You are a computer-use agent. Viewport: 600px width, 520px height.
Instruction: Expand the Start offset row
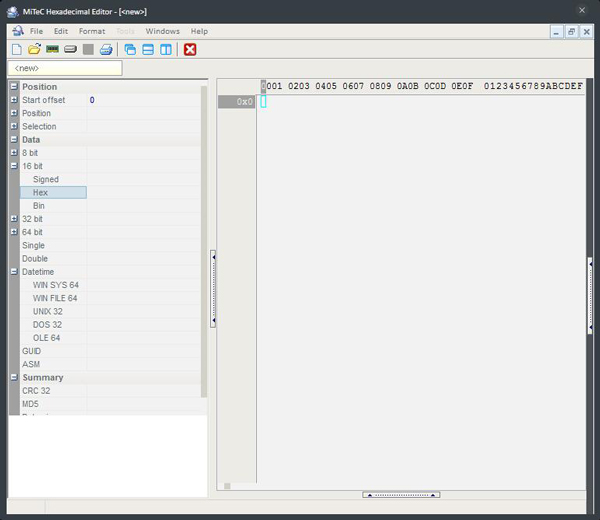pyautogui.click(x=14, y=100)
